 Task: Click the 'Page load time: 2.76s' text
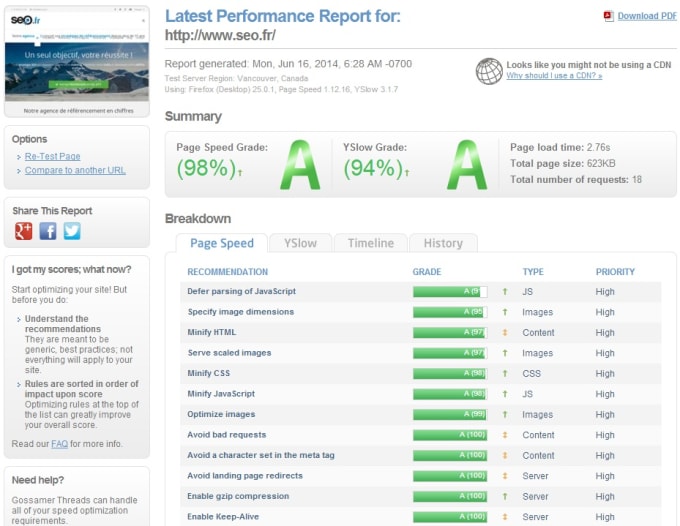pyautogui.click(x=560, y=147)
